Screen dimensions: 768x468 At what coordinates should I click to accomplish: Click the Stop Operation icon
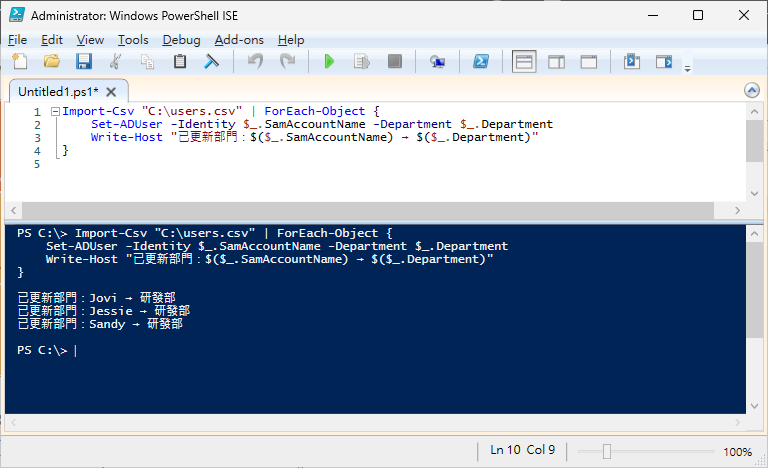point(394,62)
